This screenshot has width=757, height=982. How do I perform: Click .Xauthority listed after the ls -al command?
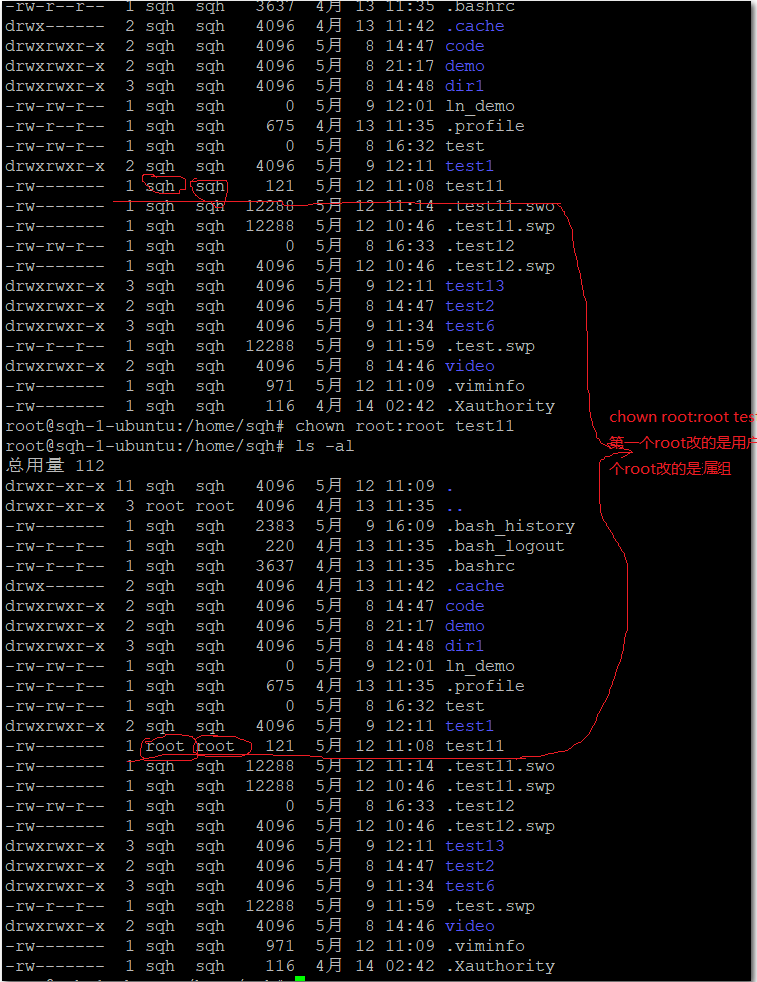[x=500, y=966]
